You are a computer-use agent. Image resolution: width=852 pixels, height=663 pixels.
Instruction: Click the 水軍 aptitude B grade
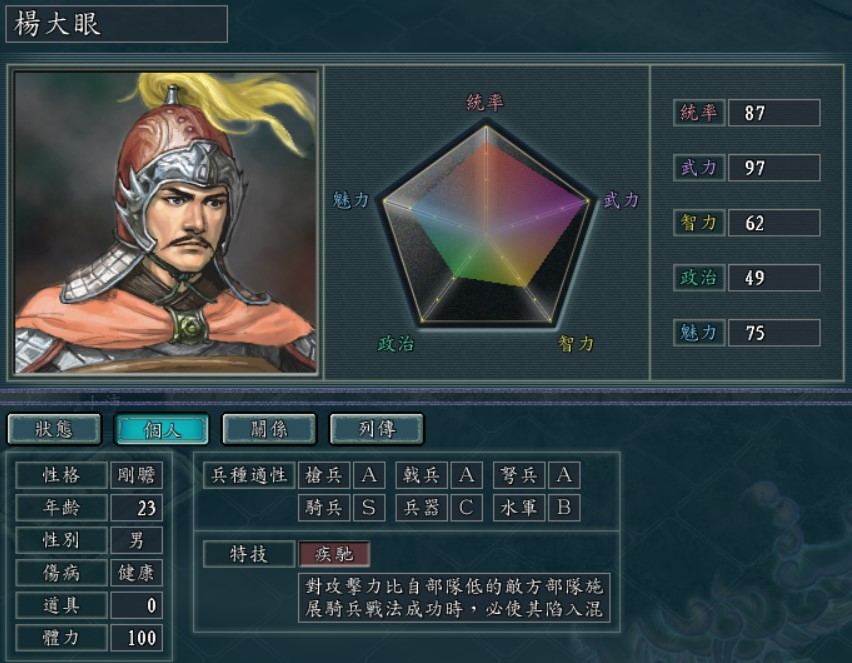[x=564, y=508]
